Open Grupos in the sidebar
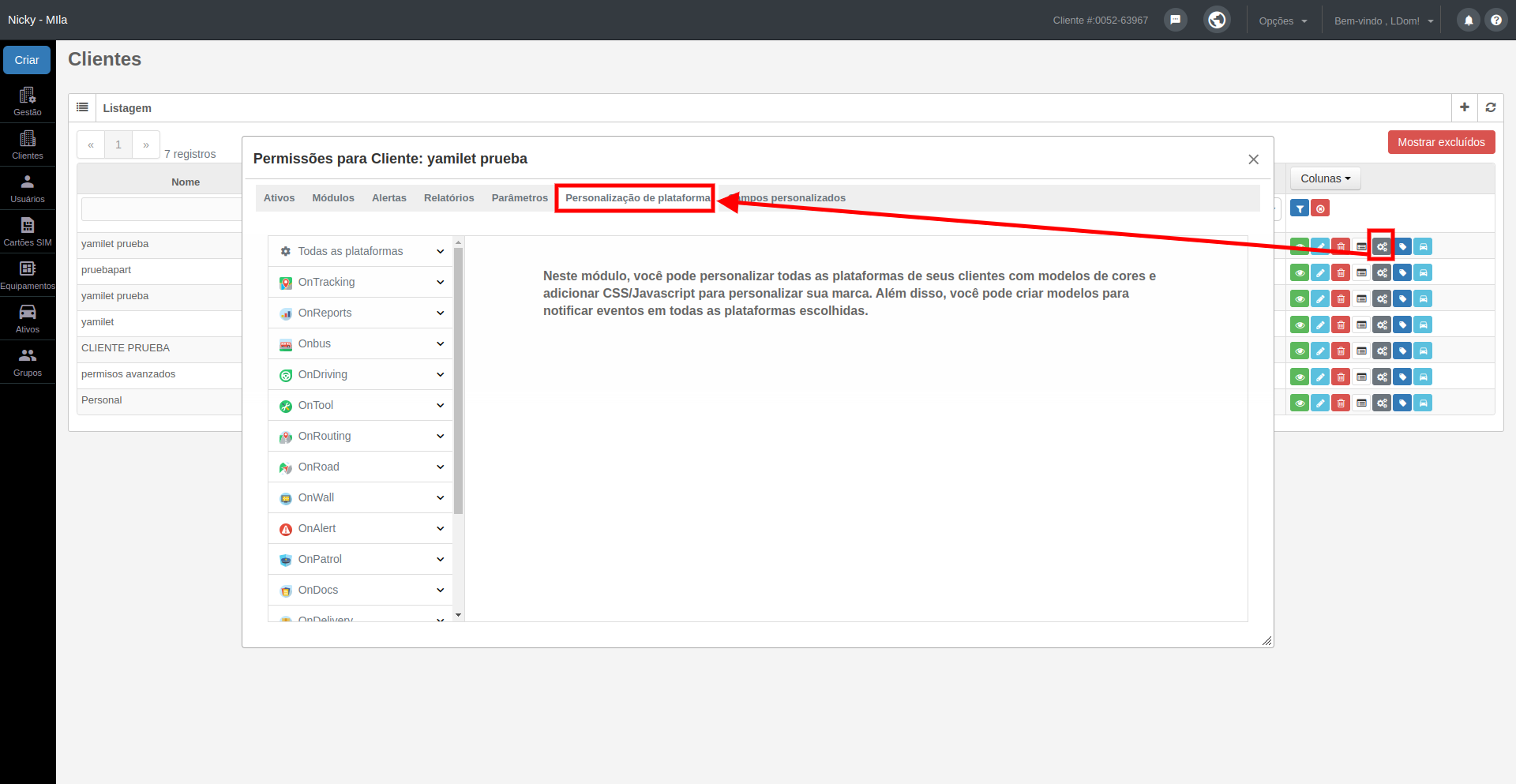 coord(28,362)
